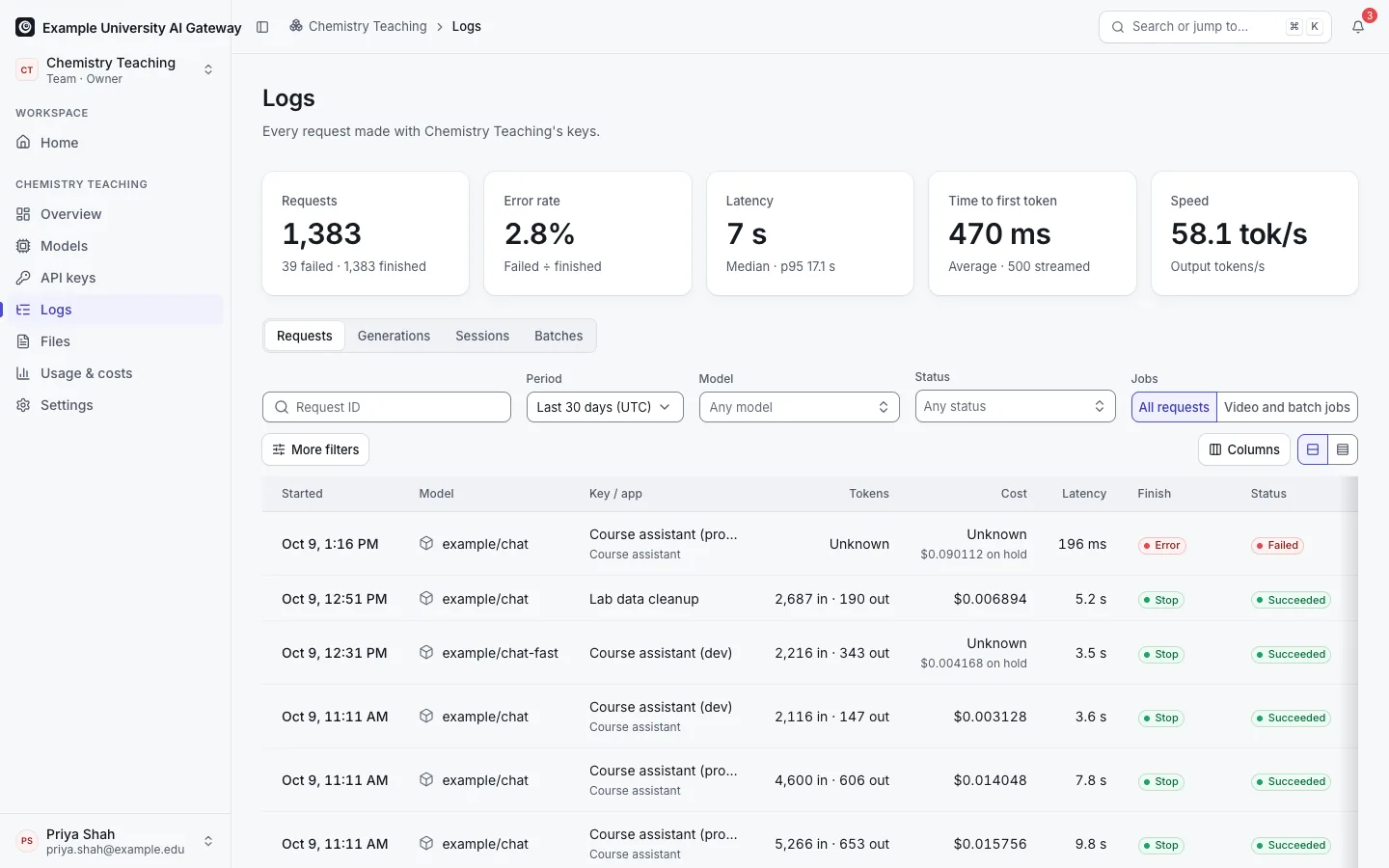Select the All requests jobs filter
This screenshot has width=1389, height=868.
[1174, 407]
